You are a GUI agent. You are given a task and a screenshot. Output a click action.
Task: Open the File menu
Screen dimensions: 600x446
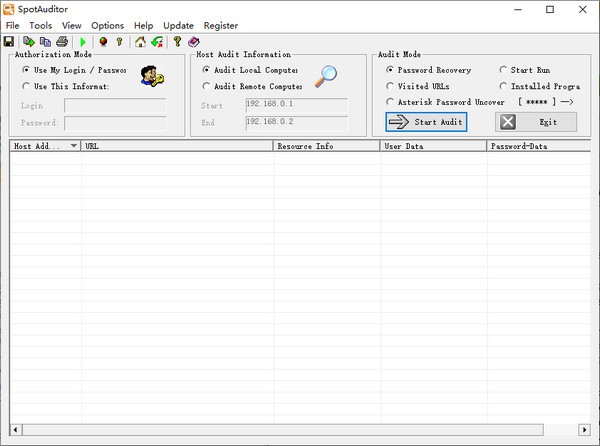pyautogui.click(x=13, y=26)
